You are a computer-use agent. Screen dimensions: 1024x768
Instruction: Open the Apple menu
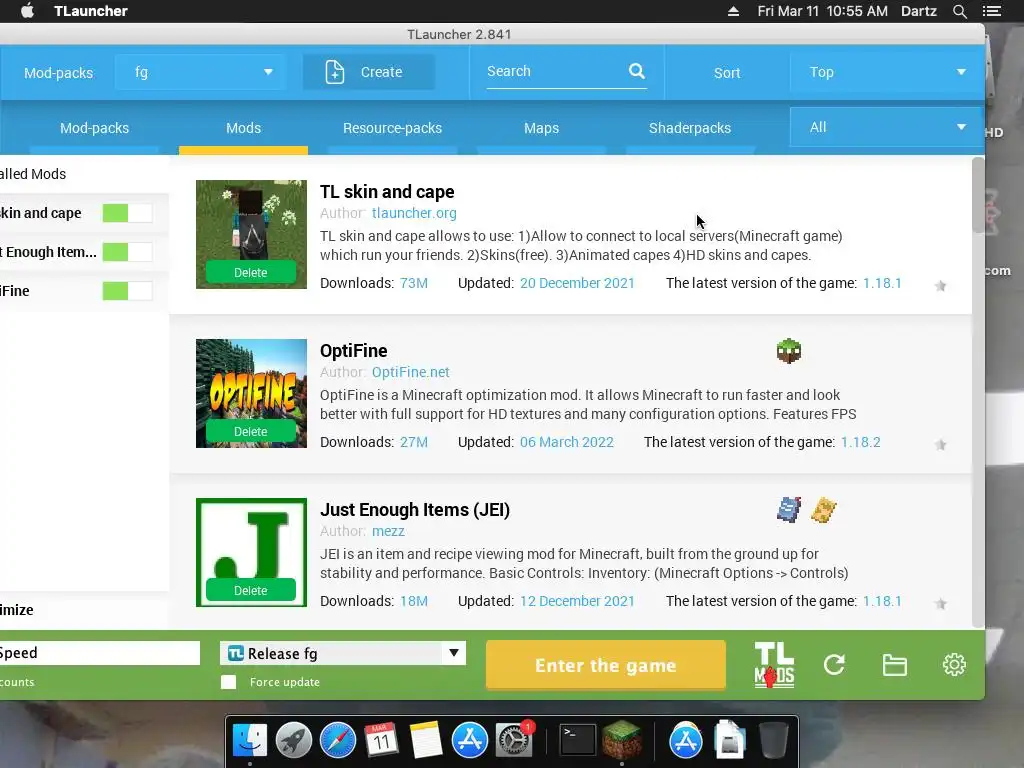27,10
